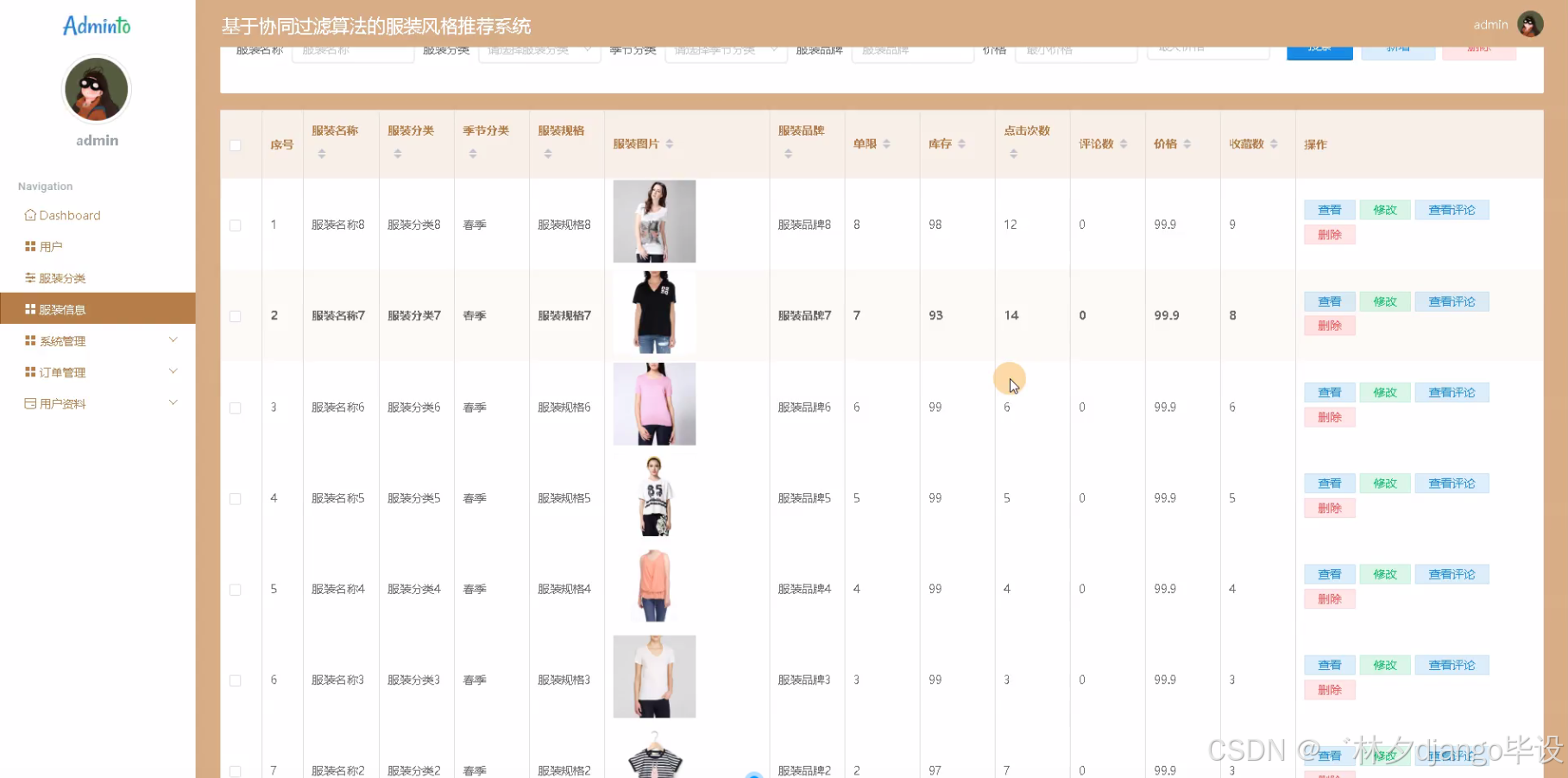This screenshot has width=1568, height=778.
Task: Open orange top image of 服装名称4
Action: [654, 585]
